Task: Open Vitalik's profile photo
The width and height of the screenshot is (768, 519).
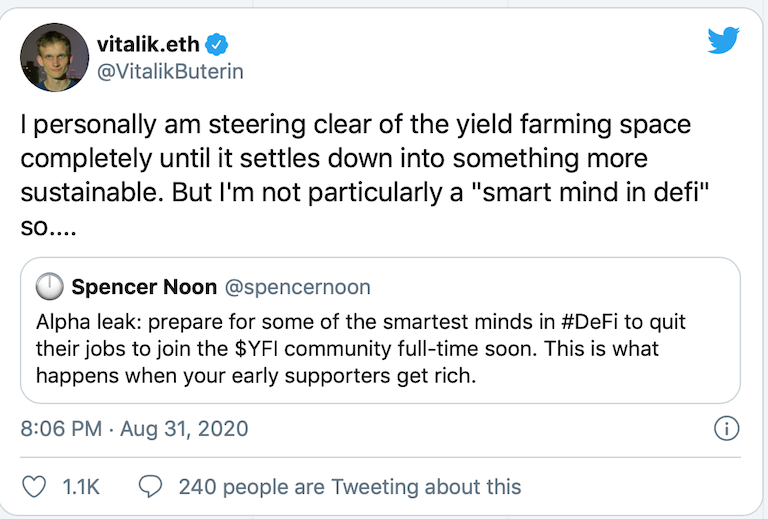Action: [x=54, y=58]
